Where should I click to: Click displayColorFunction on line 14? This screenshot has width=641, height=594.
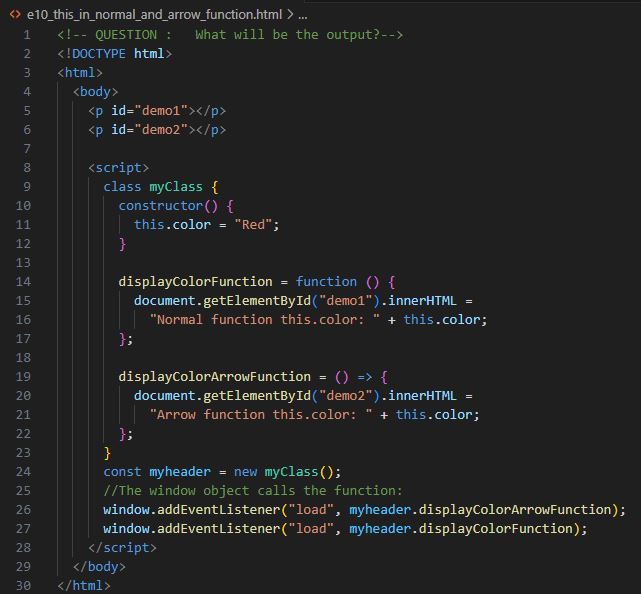tap(195, 282)
